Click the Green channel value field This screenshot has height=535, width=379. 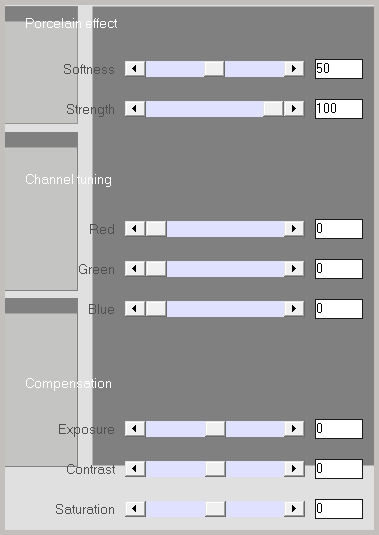[339, 269]
